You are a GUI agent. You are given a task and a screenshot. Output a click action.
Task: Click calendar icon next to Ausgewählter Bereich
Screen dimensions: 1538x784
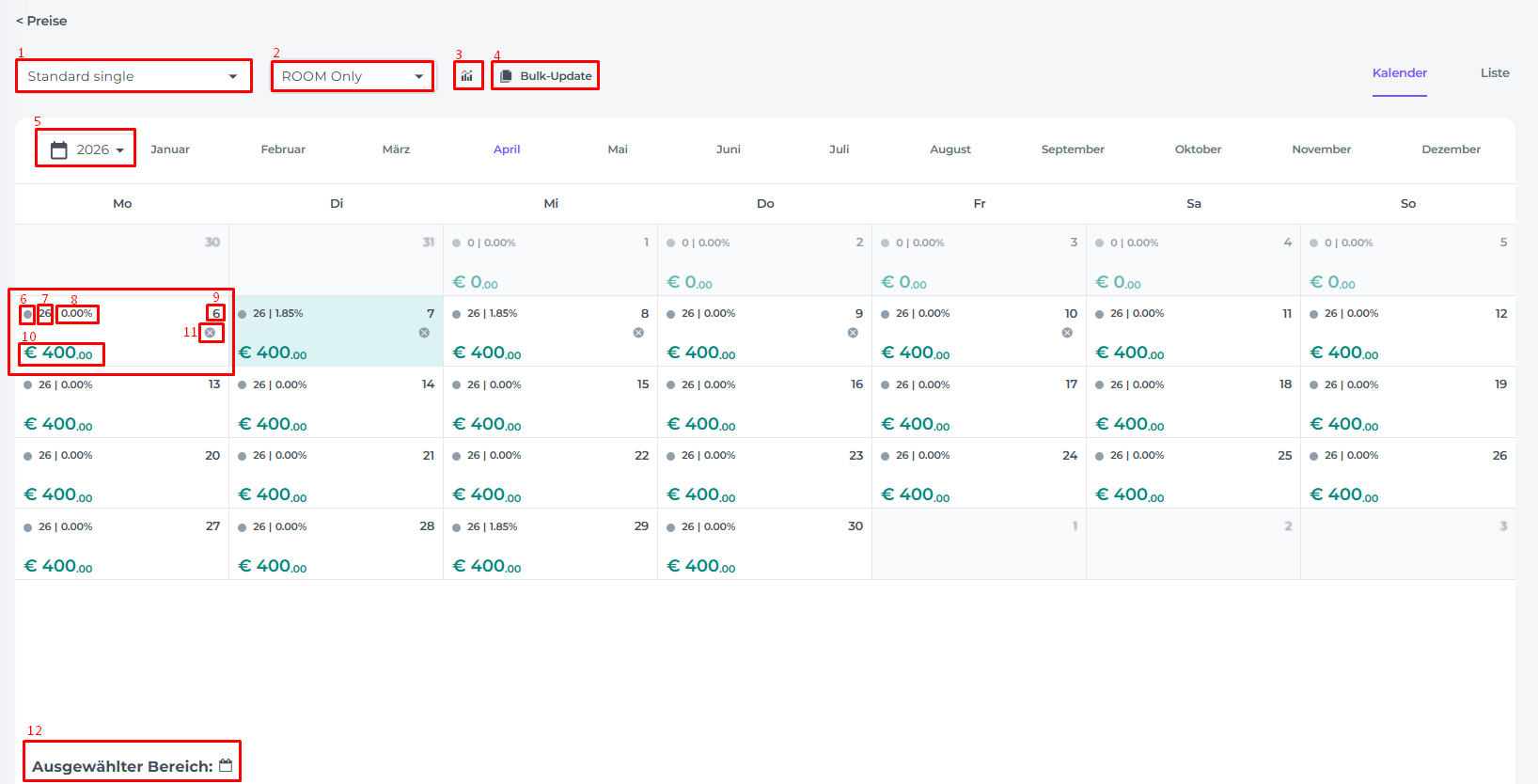(226, 765)
